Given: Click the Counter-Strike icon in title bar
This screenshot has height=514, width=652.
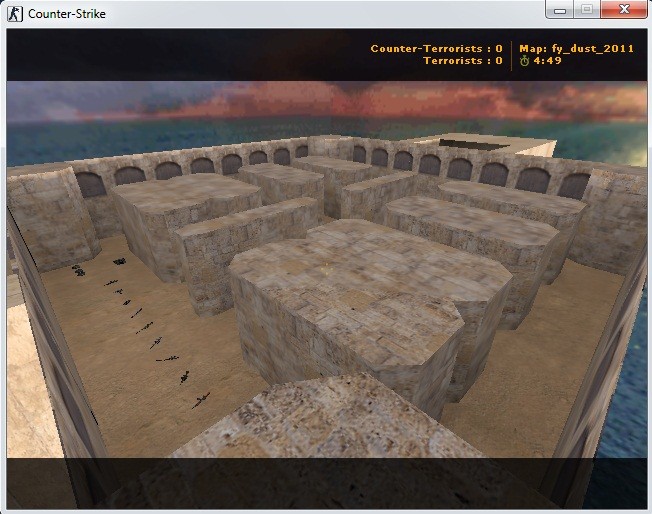Looking at the screenshot, I should (15, 14).
